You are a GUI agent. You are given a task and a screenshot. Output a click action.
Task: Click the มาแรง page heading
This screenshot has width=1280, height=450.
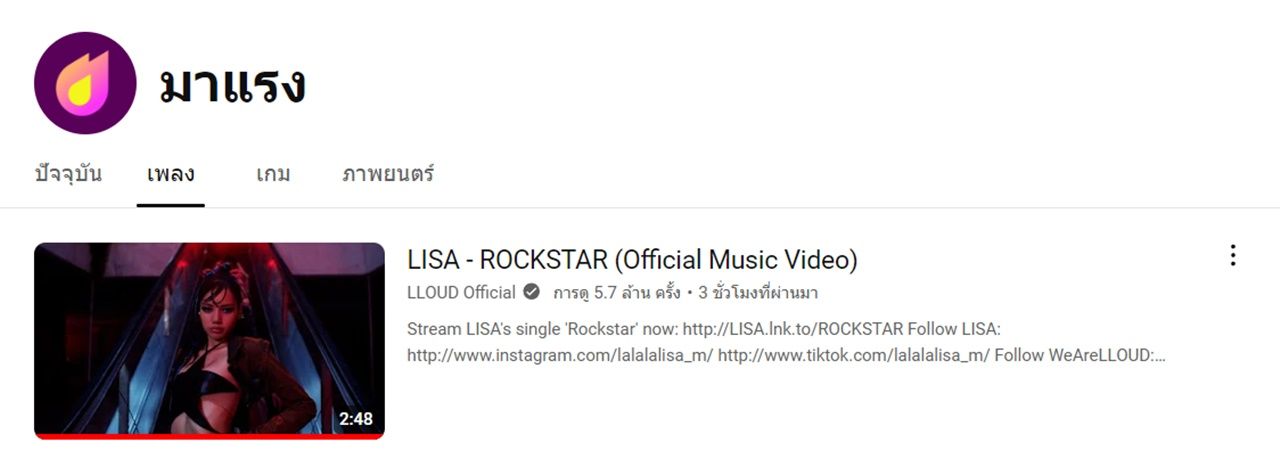(x=232, y=85)
